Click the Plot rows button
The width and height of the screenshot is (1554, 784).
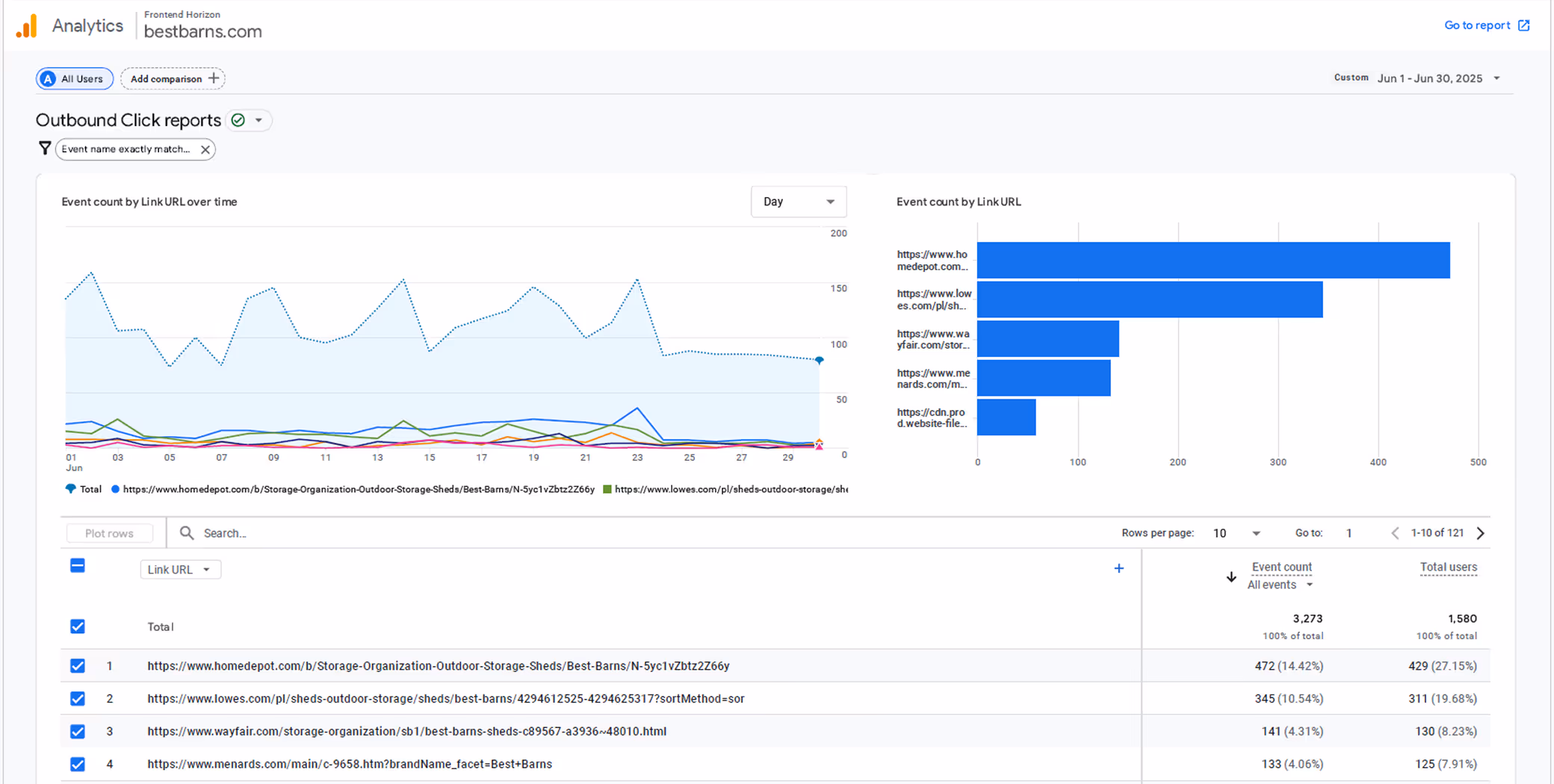point(109,533)
